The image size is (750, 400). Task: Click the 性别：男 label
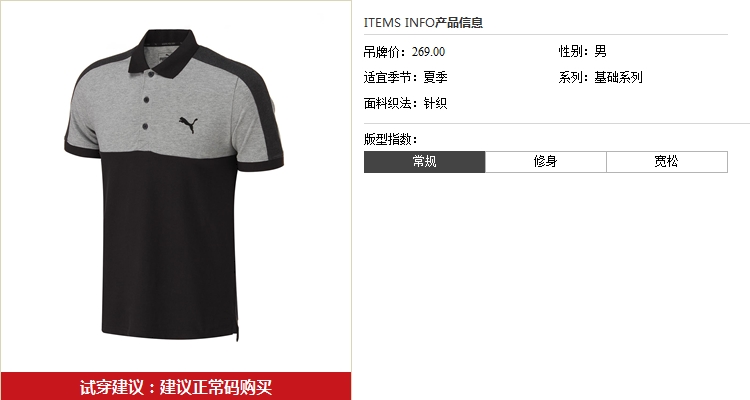point(583,51)
